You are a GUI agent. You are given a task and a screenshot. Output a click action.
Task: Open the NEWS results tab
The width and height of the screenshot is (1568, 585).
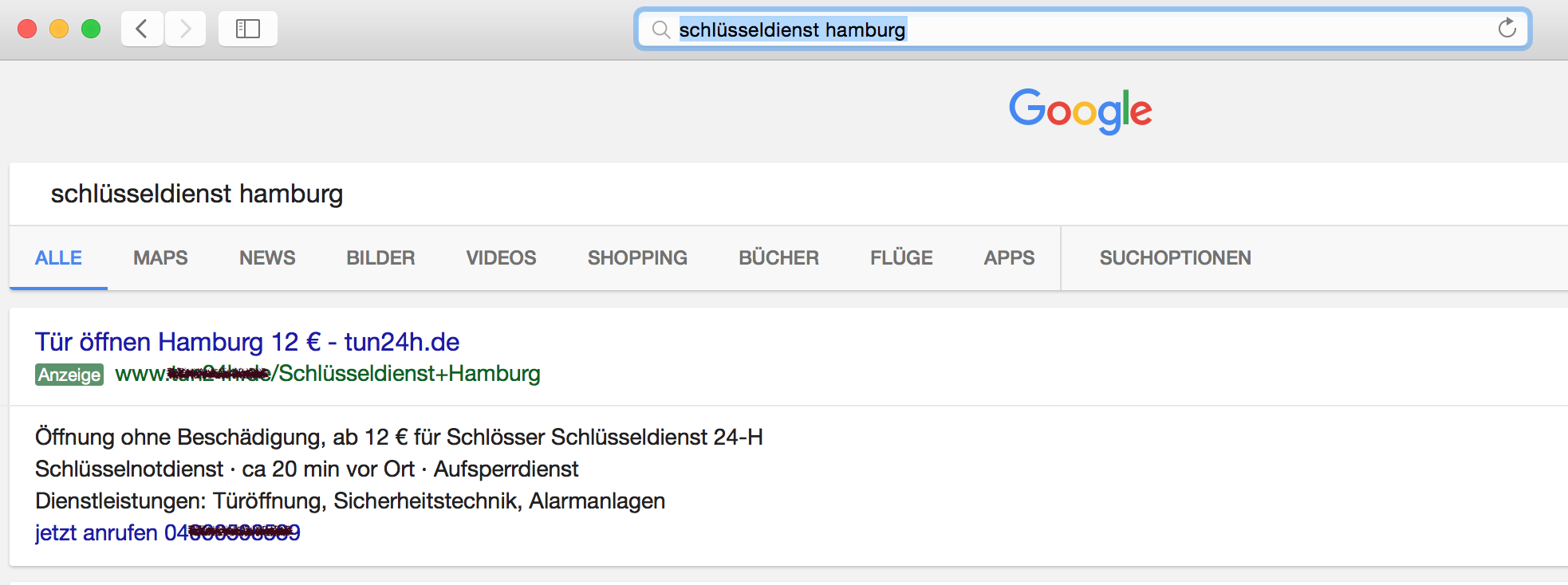point(266,257)
